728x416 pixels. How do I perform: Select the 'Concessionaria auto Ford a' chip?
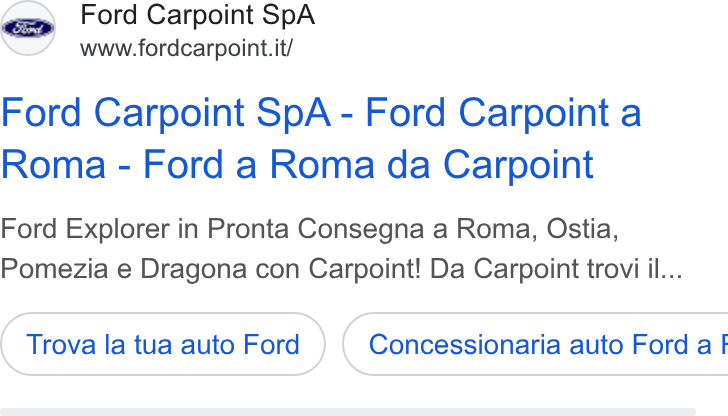click(x=535, y=344)
